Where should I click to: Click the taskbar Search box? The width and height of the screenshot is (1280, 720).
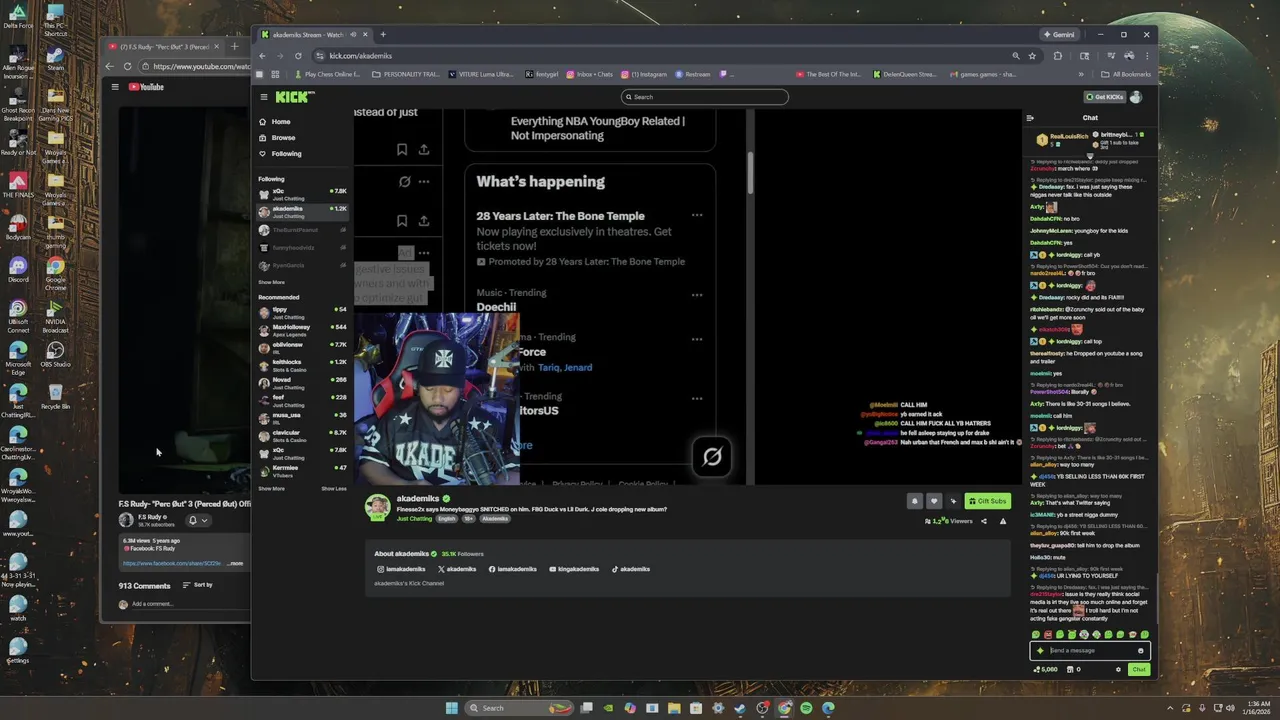[x=521, y=708]
